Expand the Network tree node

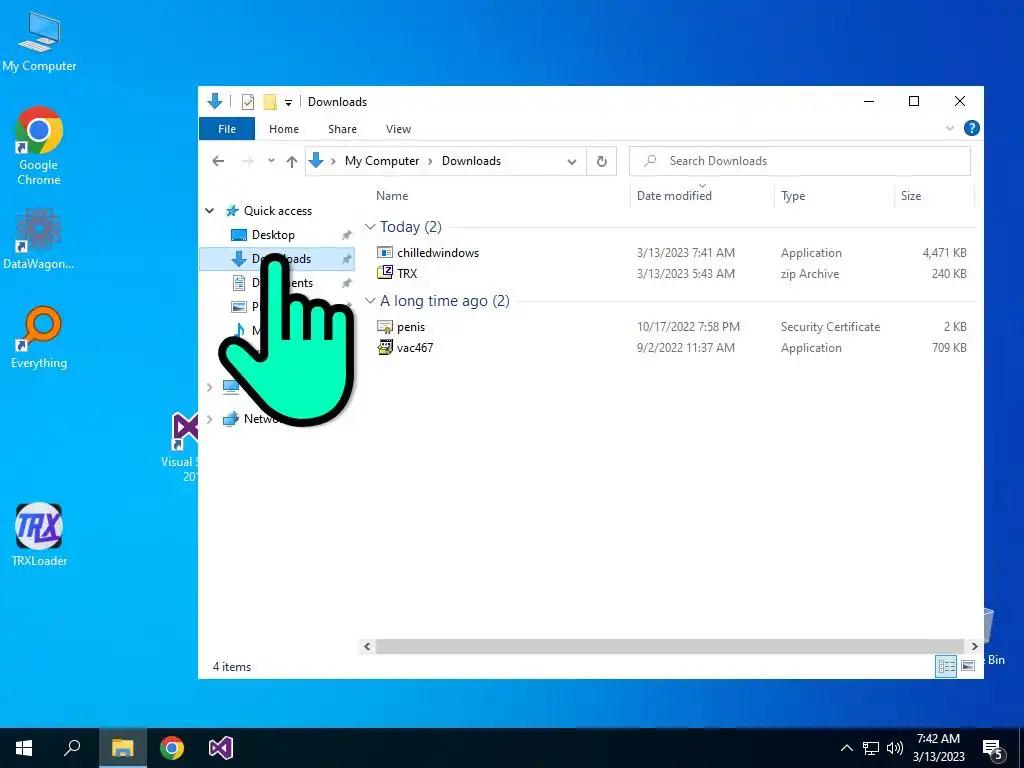210,419
